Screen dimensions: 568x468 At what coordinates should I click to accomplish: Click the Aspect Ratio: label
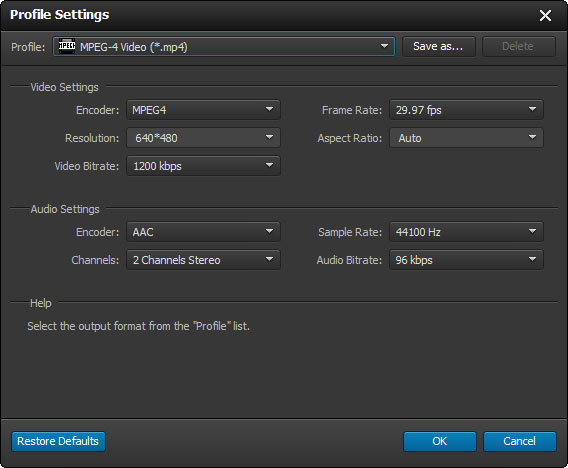coord(350,138)
